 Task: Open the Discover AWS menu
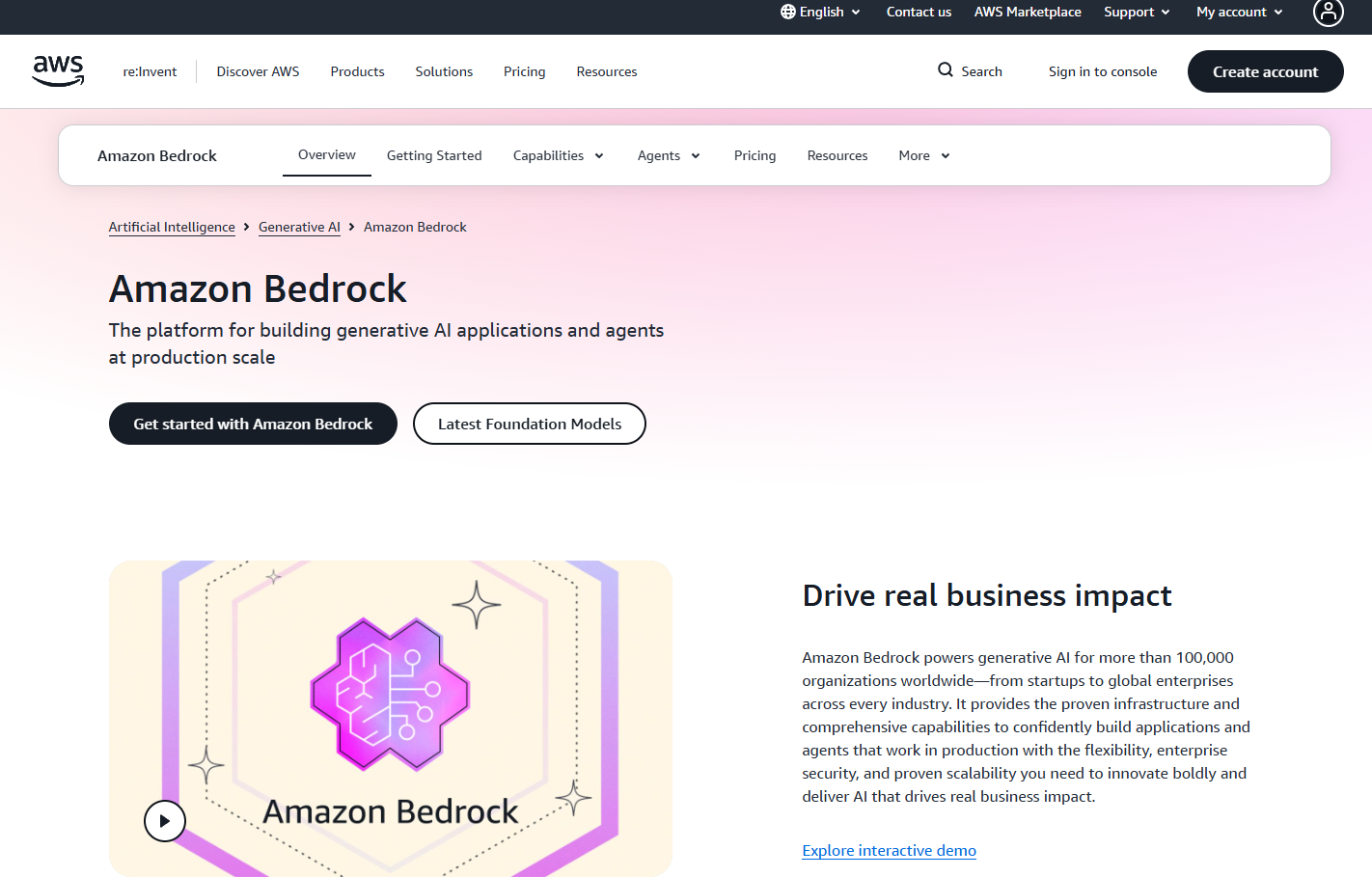(x=258, y=71)
